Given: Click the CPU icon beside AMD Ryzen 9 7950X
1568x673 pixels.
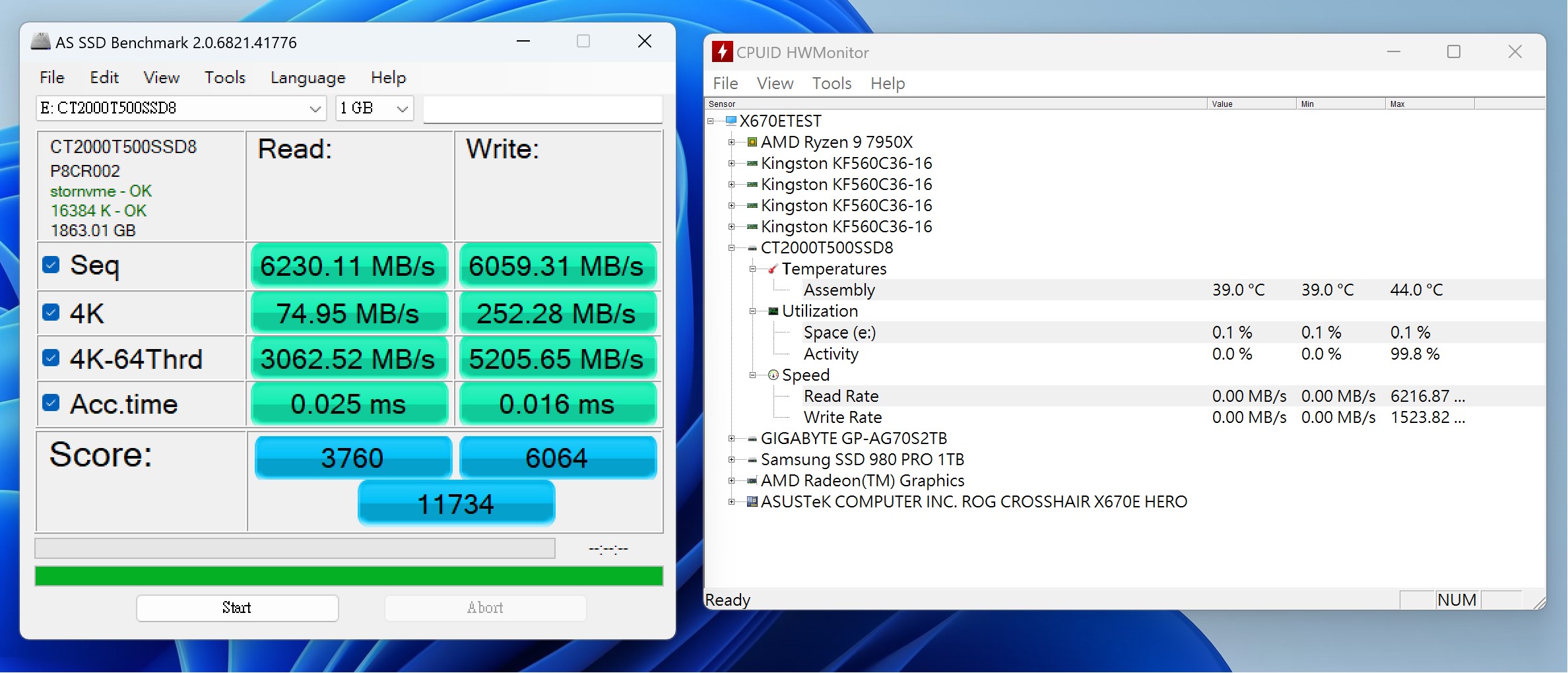Looking at the screenshot, I should click(x=751, y=142).
